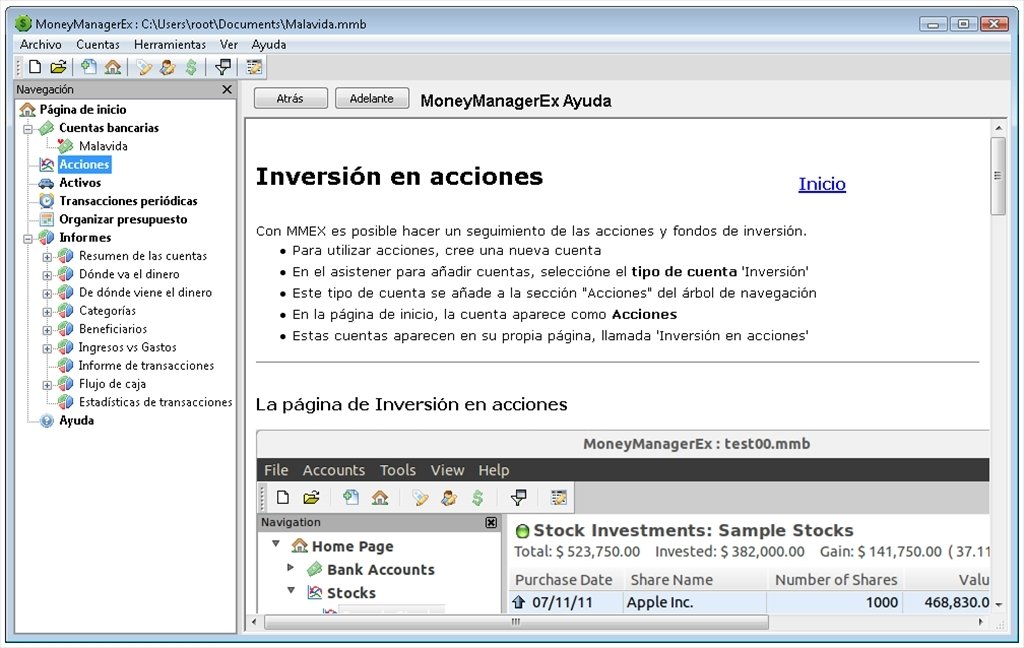Click the Adelante button
The image size is (1024, 648).
pos(372,99)
